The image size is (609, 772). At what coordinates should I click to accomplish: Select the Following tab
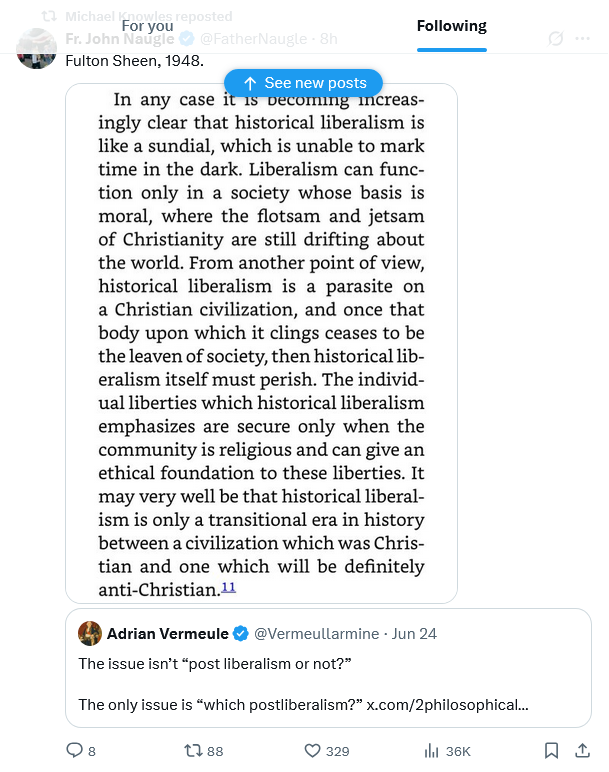pyautogui.click(x=451, y=26)
